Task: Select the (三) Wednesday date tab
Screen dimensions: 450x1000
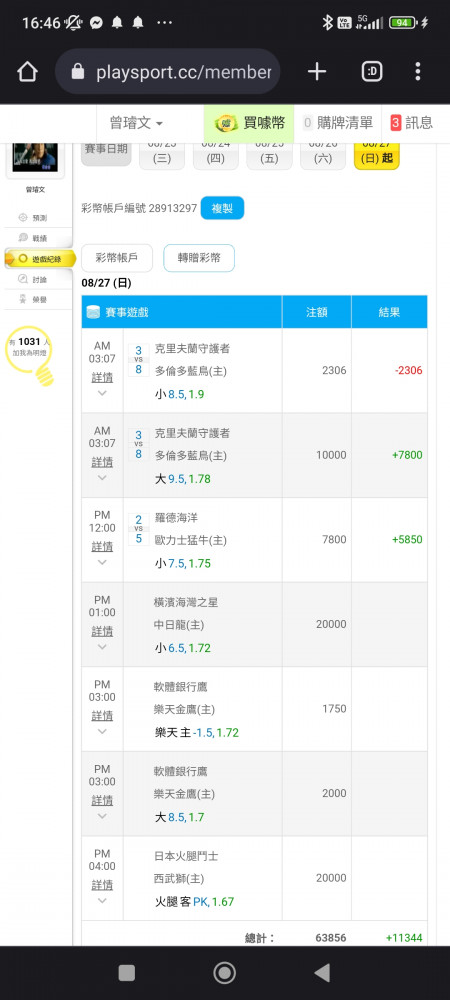Action: pyautogui.click(x=162, y=155)
